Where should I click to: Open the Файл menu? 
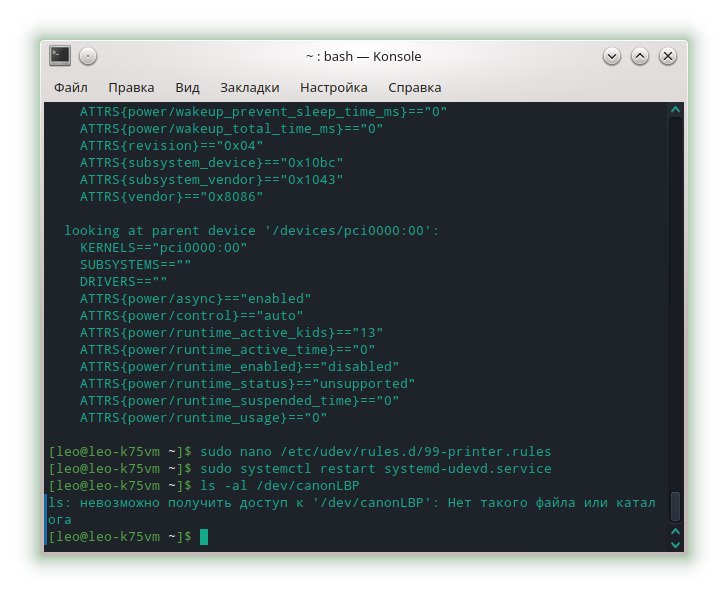point(71,87)
